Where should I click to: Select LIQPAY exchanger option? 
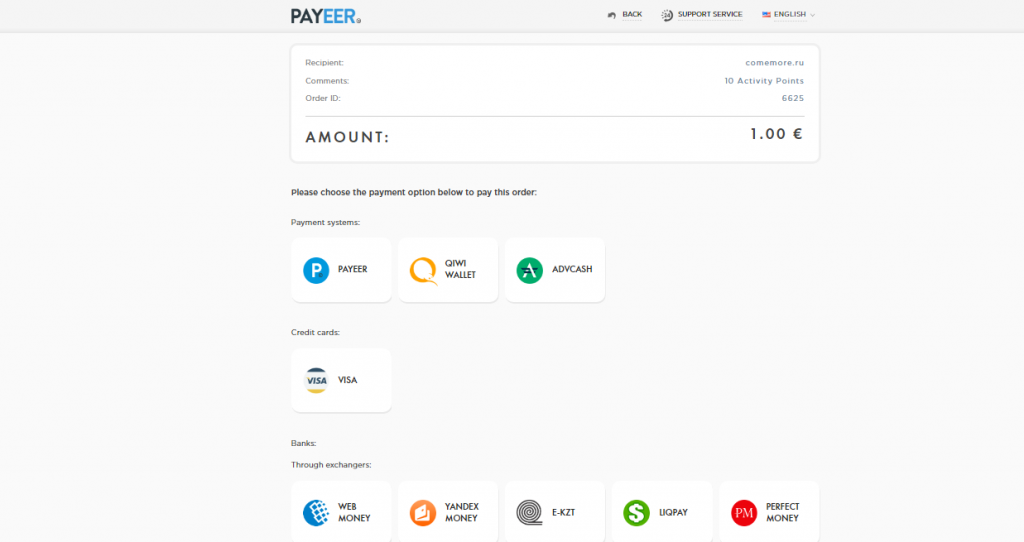click(x=662, y=512)
